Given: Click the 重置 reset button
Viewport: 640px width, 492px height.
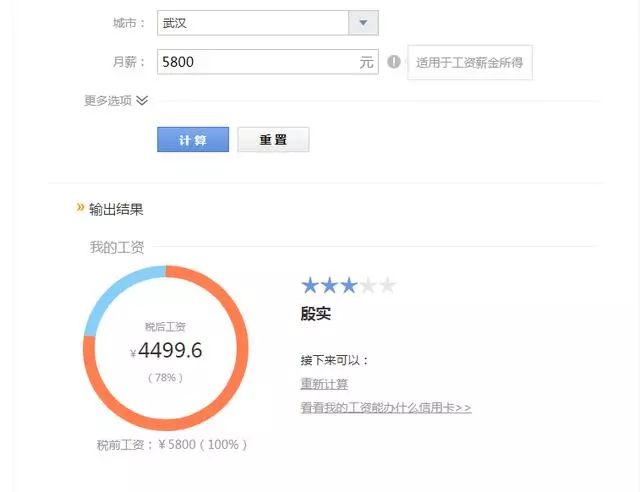Looking at the screenshot, I should 273,140.
